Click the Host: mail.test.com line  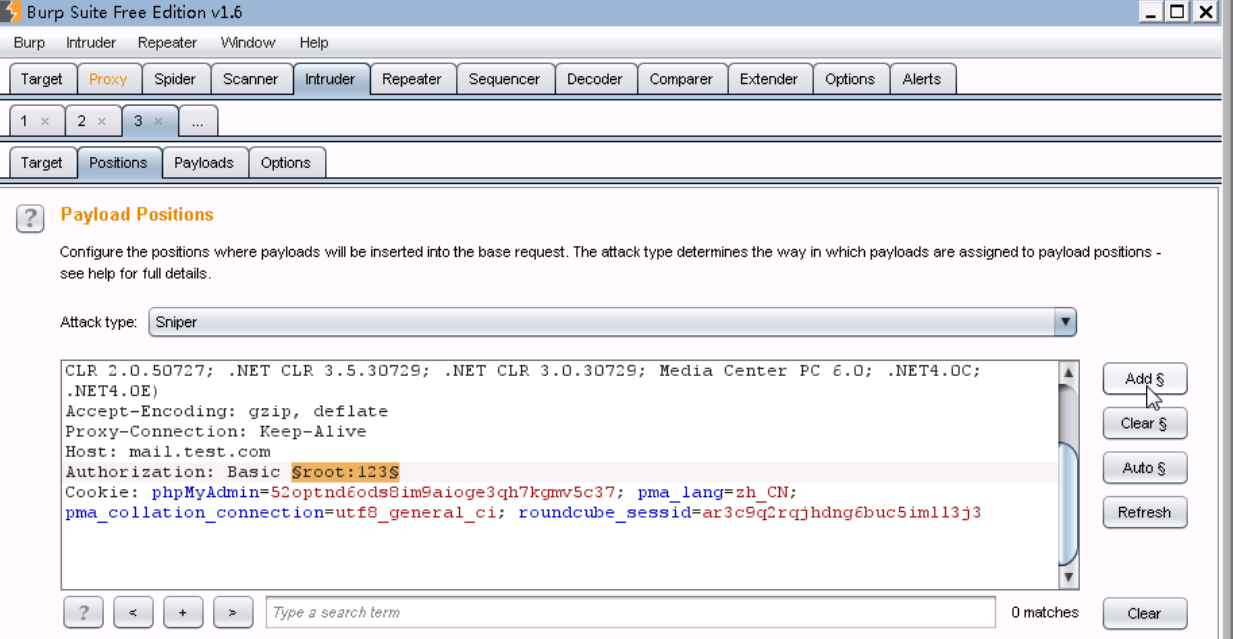(x=168, y=452)
